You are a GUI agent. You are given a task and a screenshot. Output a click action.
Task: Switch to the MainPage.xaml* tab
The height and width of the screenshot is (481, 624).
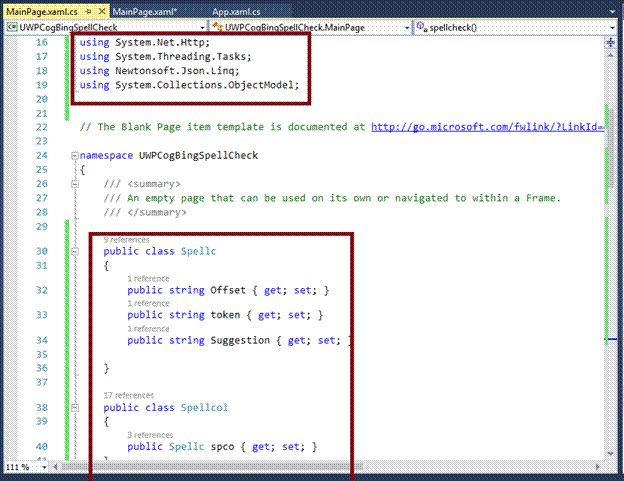(x=144, y=12)
